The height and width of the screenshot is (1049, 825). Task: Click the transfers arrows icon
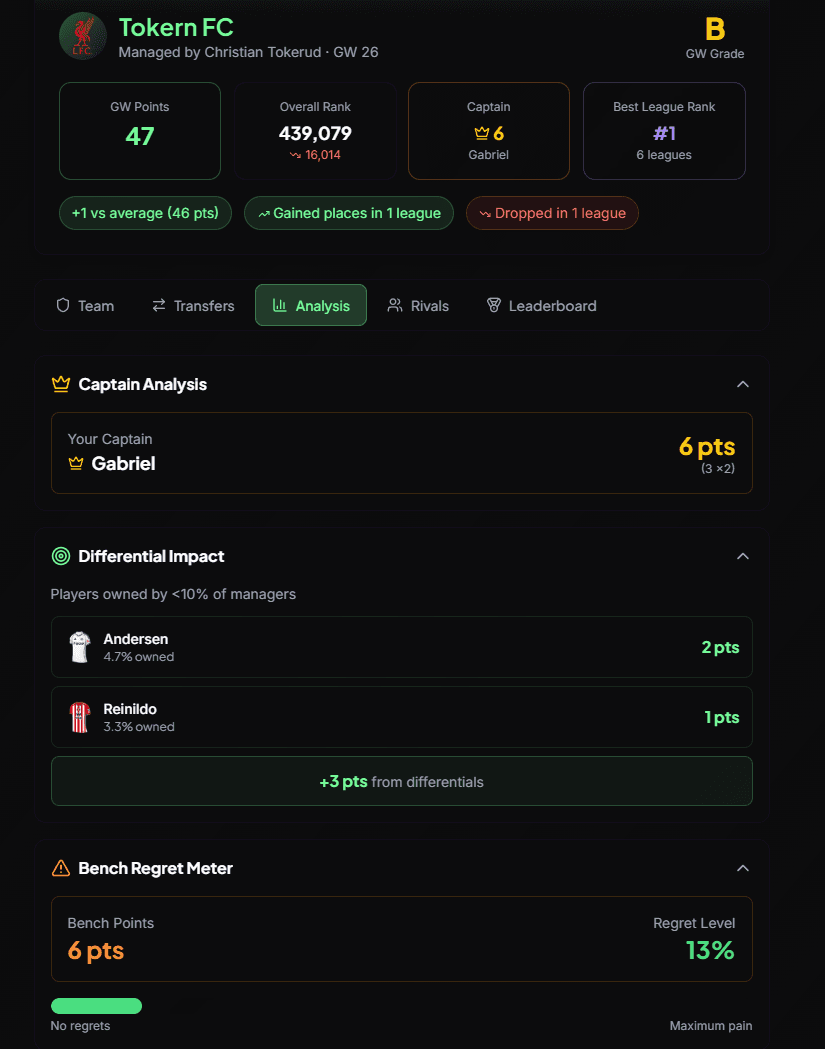(159, 305)
